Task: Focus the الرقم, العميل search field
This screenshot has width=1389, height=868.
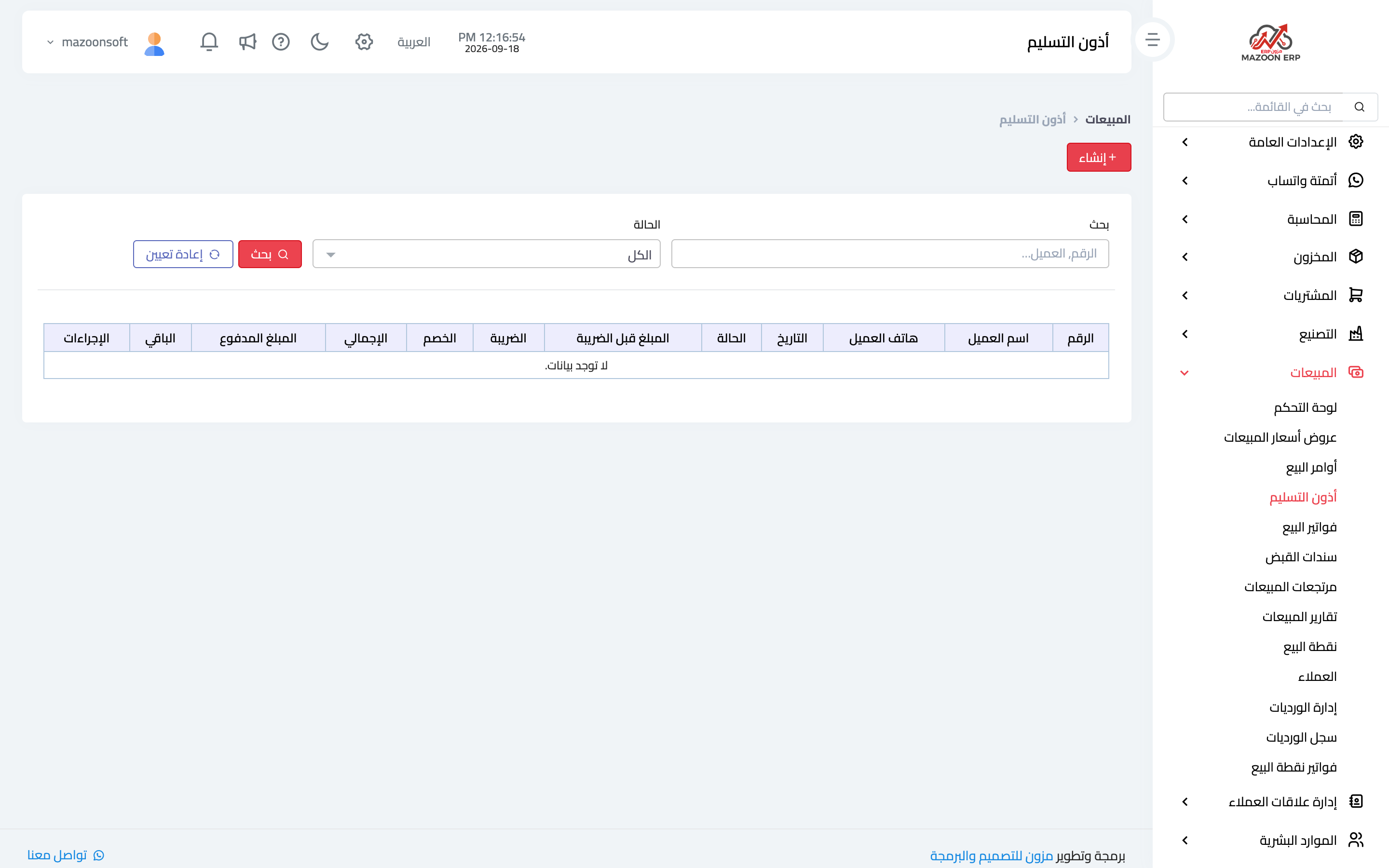Action: point(890,254)
